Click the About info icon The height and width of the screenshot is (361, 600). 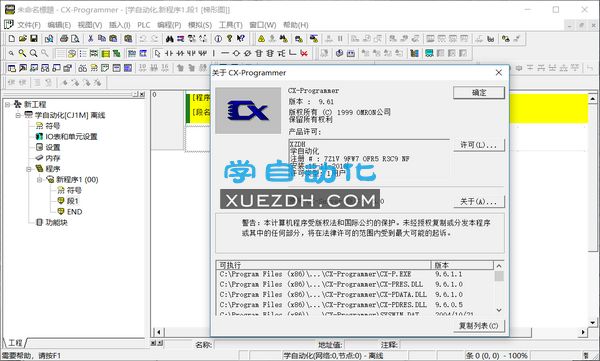coord(218,39)
